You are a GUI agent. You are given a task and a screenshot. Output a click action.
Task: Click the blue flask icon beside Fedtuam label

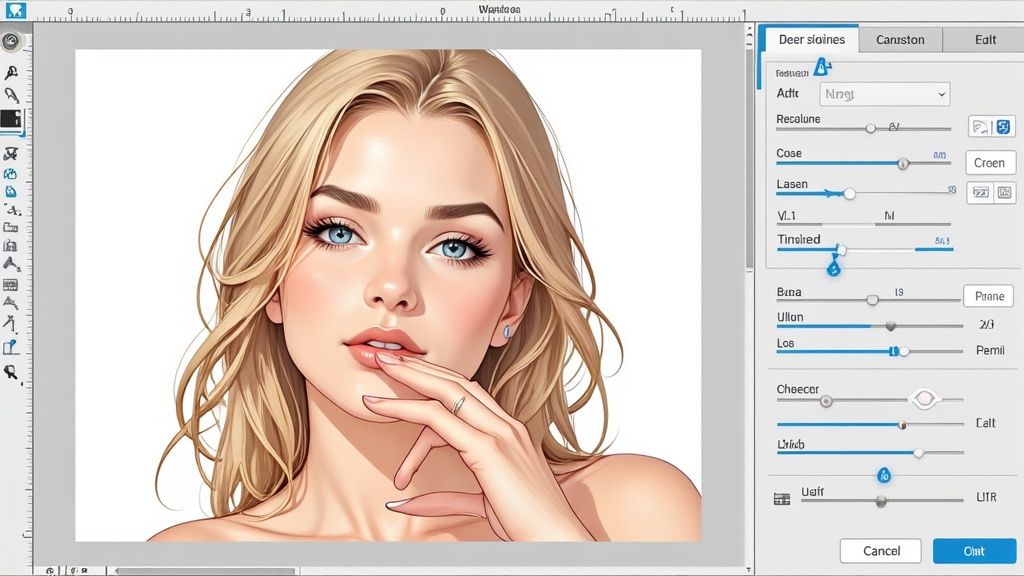(x=822, y=67)
